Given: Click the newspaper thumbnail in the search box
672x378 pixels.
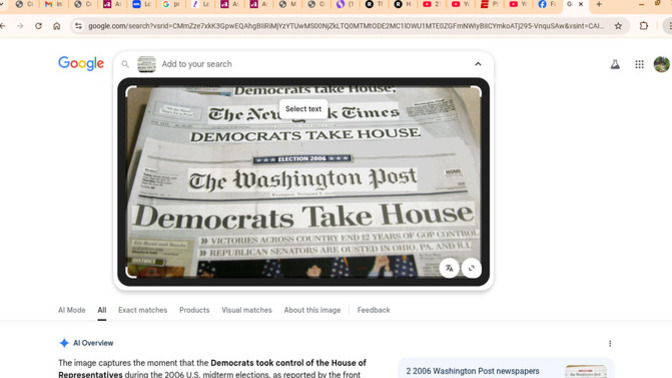Looking at the screenshot, I should coord(147,64).
